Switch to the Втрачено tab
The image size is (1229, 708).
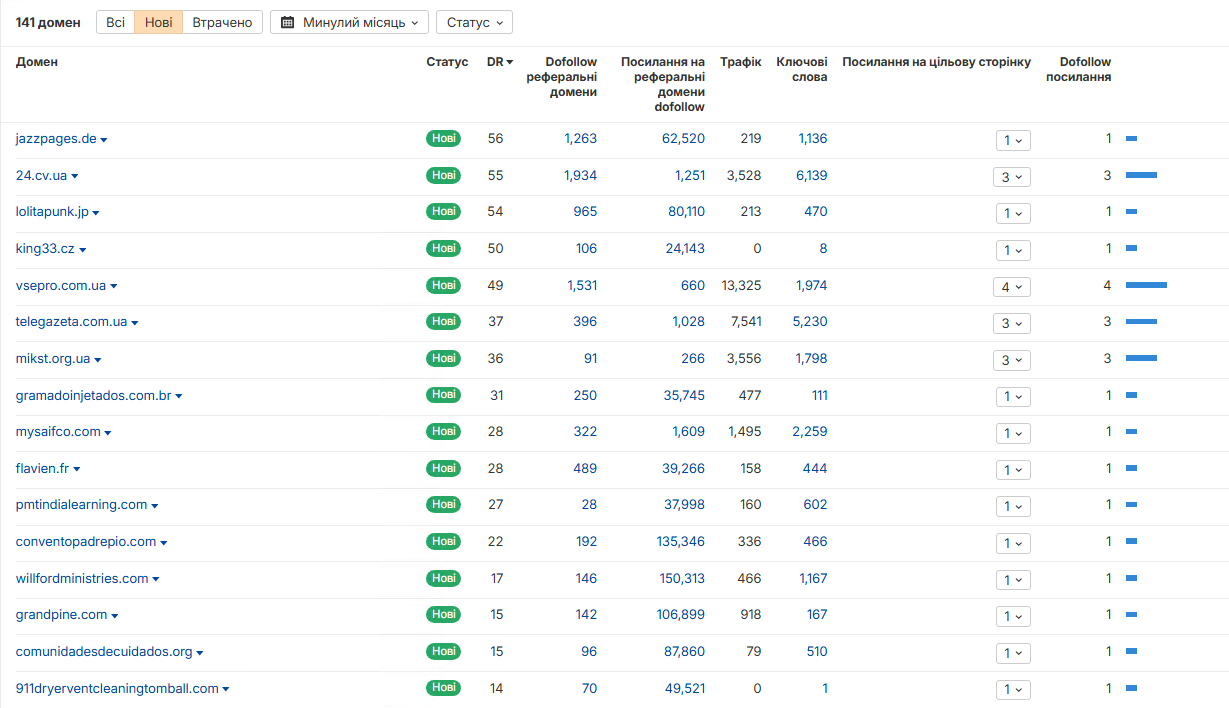(223, 22)
